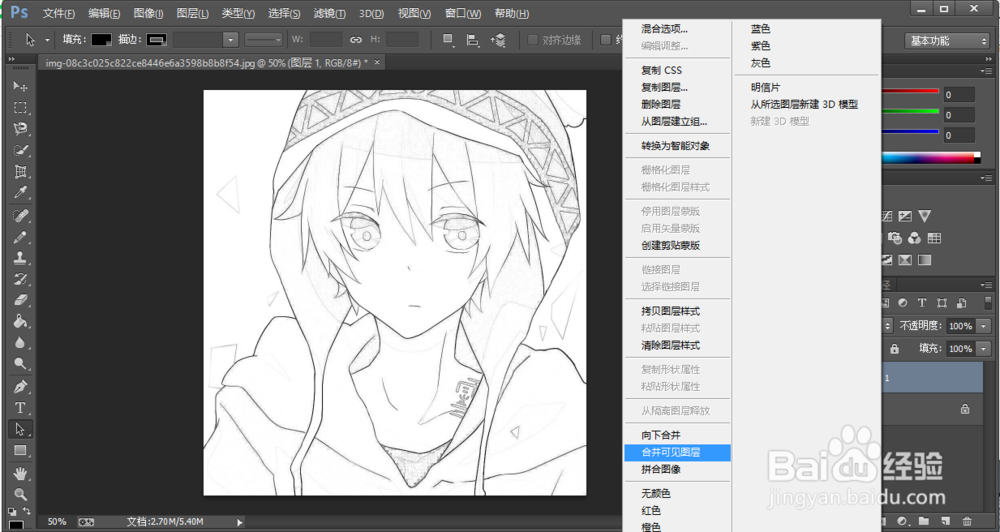Select the Paint Bucket tool

20,321
